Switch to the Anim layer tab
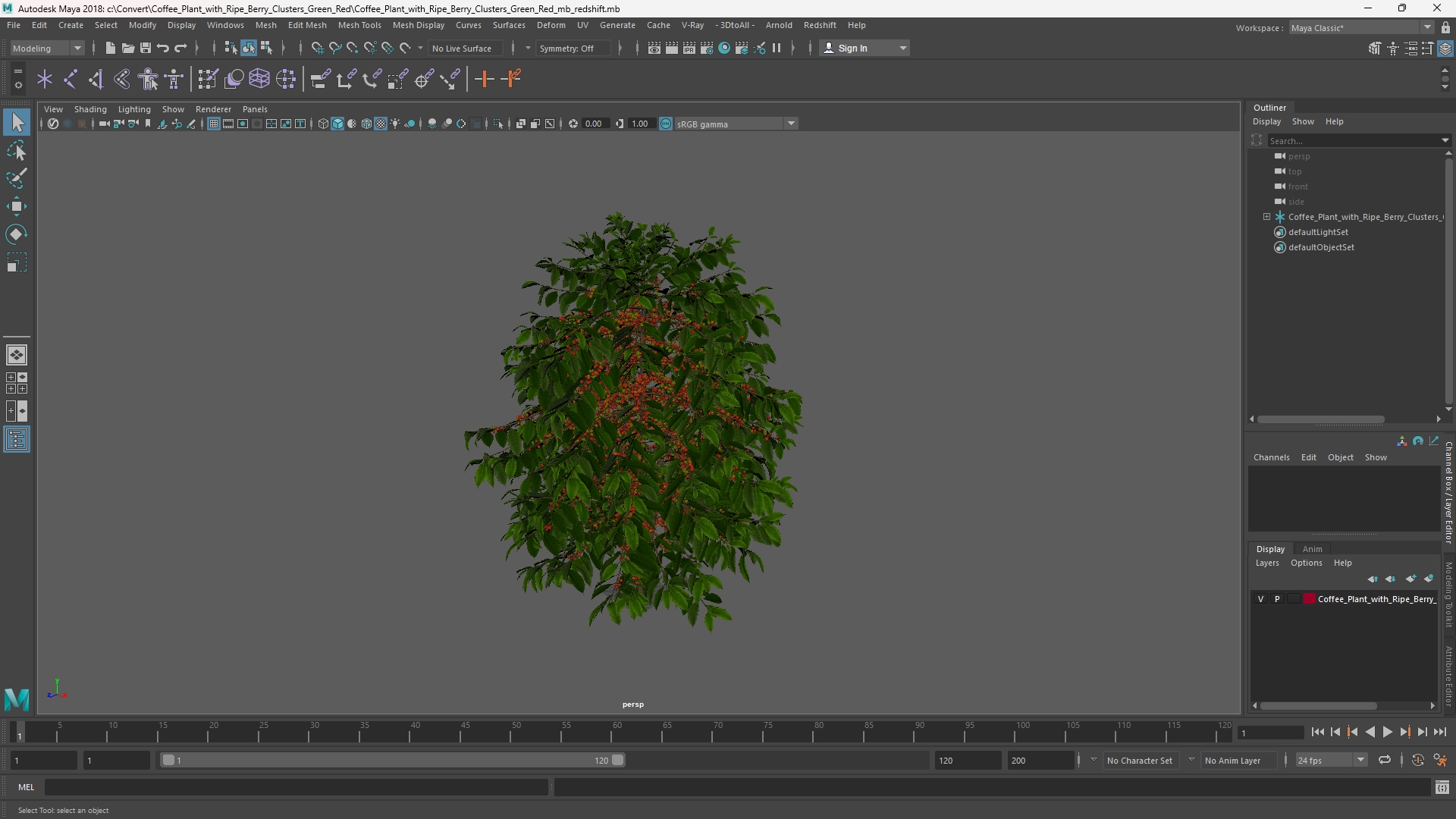The width and height of the screenshot is (1456, 819). (x=1312, y=549)
